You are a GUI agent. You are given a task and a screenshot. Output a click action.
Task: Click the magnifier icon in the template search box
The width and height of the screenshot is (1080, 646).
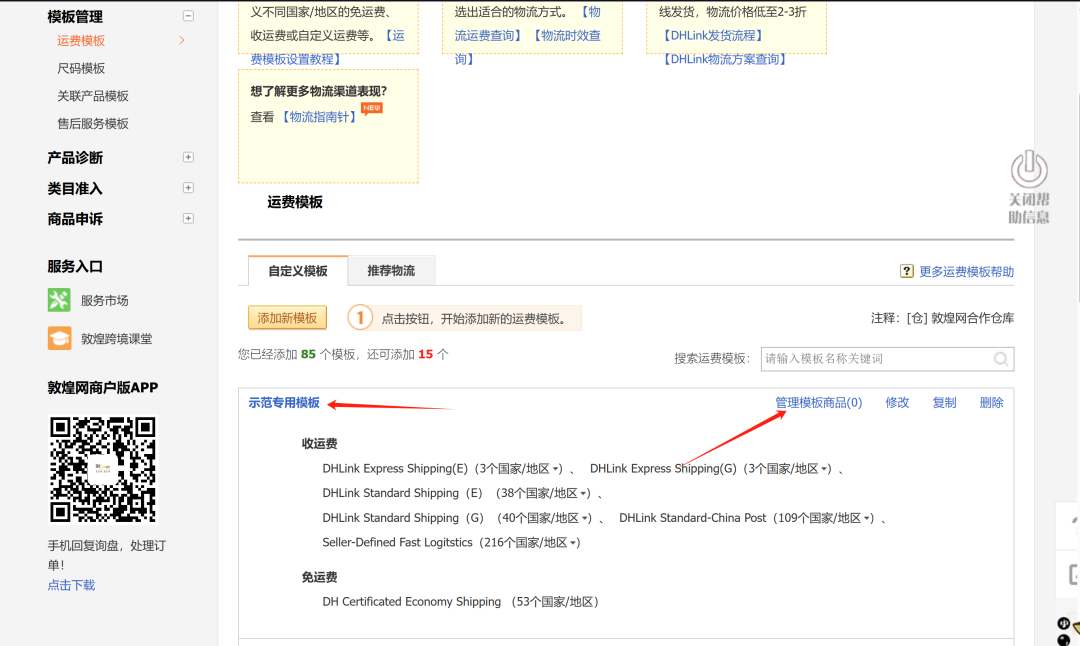pyautogui.click(x=1001, y=359)
